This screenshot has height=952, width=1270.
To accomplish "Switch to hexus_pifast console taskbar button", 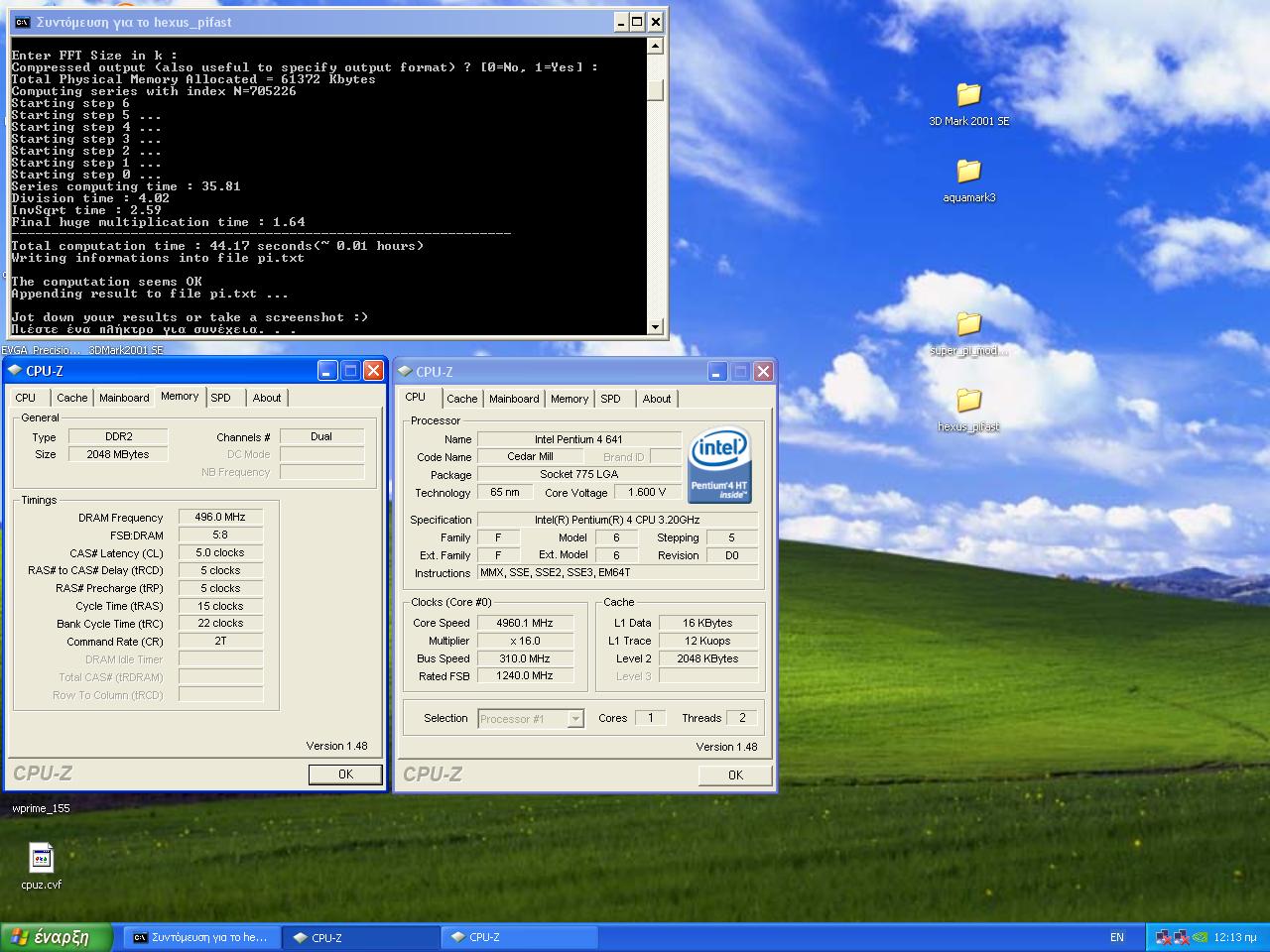I will coord(201,937).
